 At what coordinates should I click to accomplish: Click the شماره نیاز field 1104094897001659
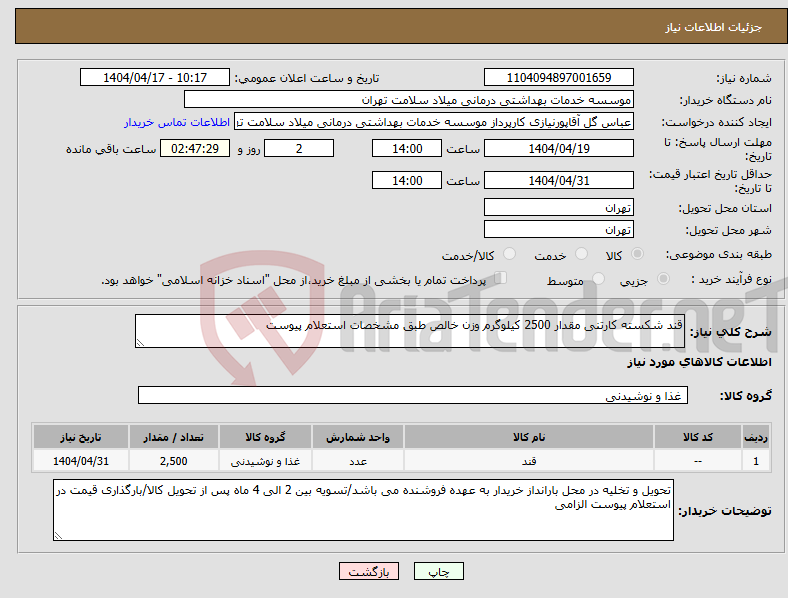click(x=558, y=77)
